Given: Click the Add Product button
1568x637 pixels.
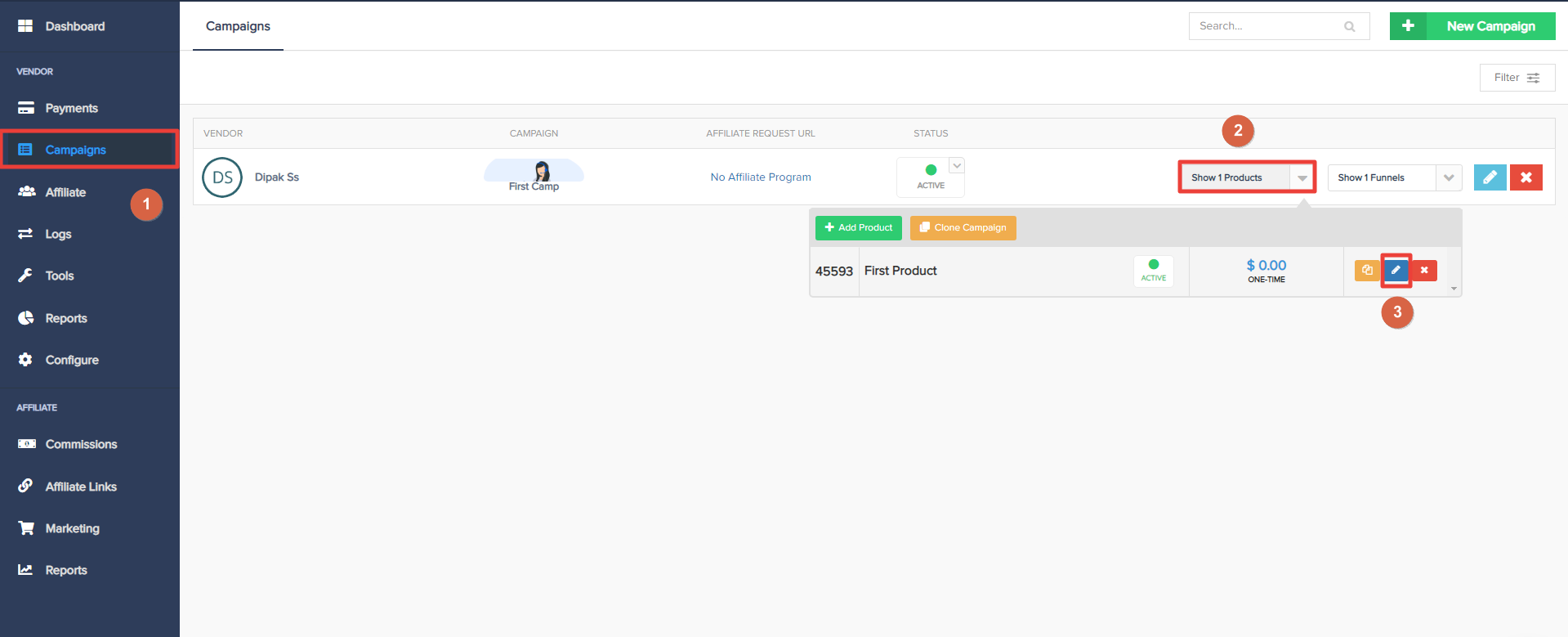Looking at the screenshot, I should [x=859, y=227].
